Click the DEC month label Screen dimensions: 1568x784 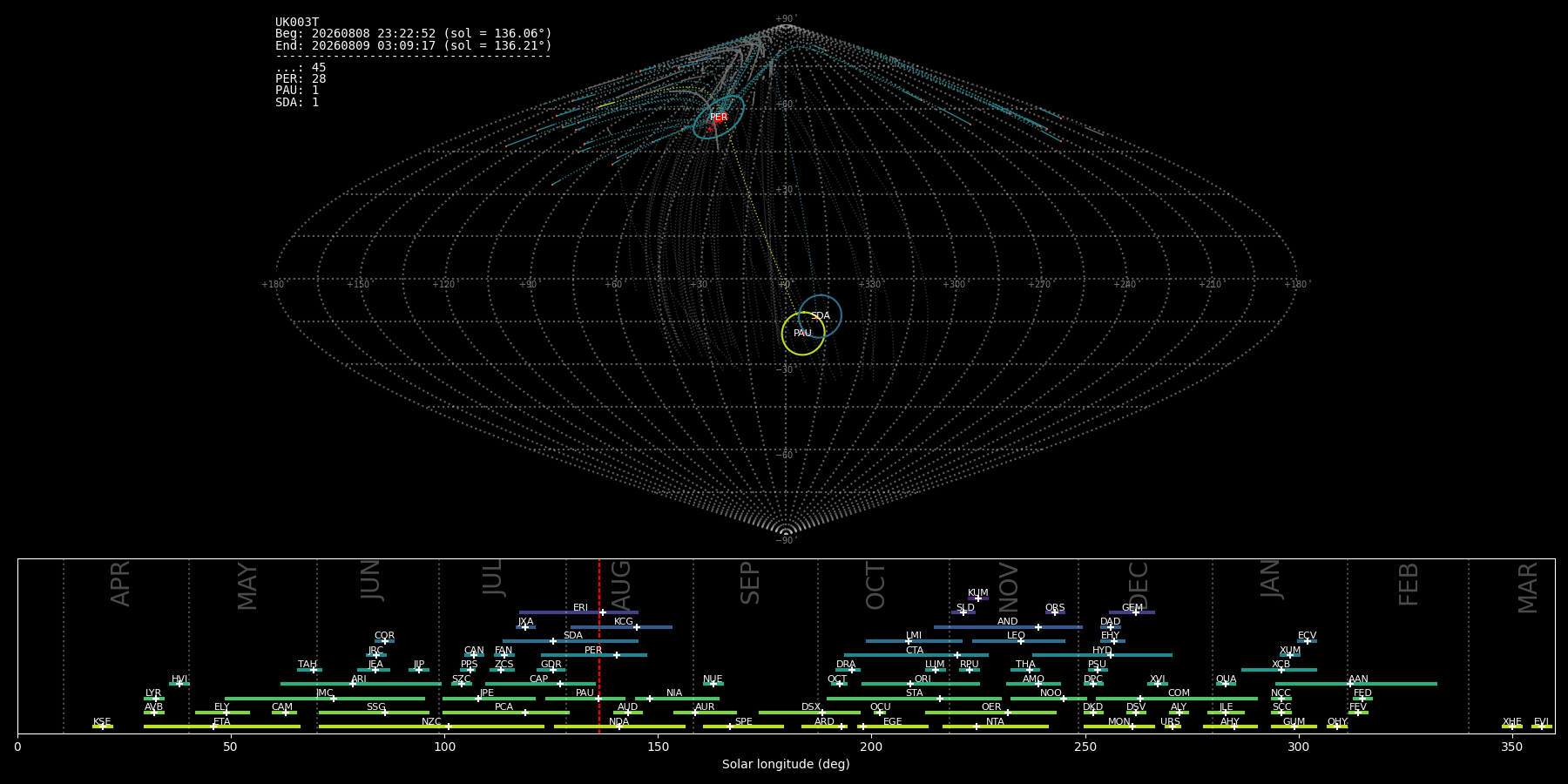[1139, 585]
